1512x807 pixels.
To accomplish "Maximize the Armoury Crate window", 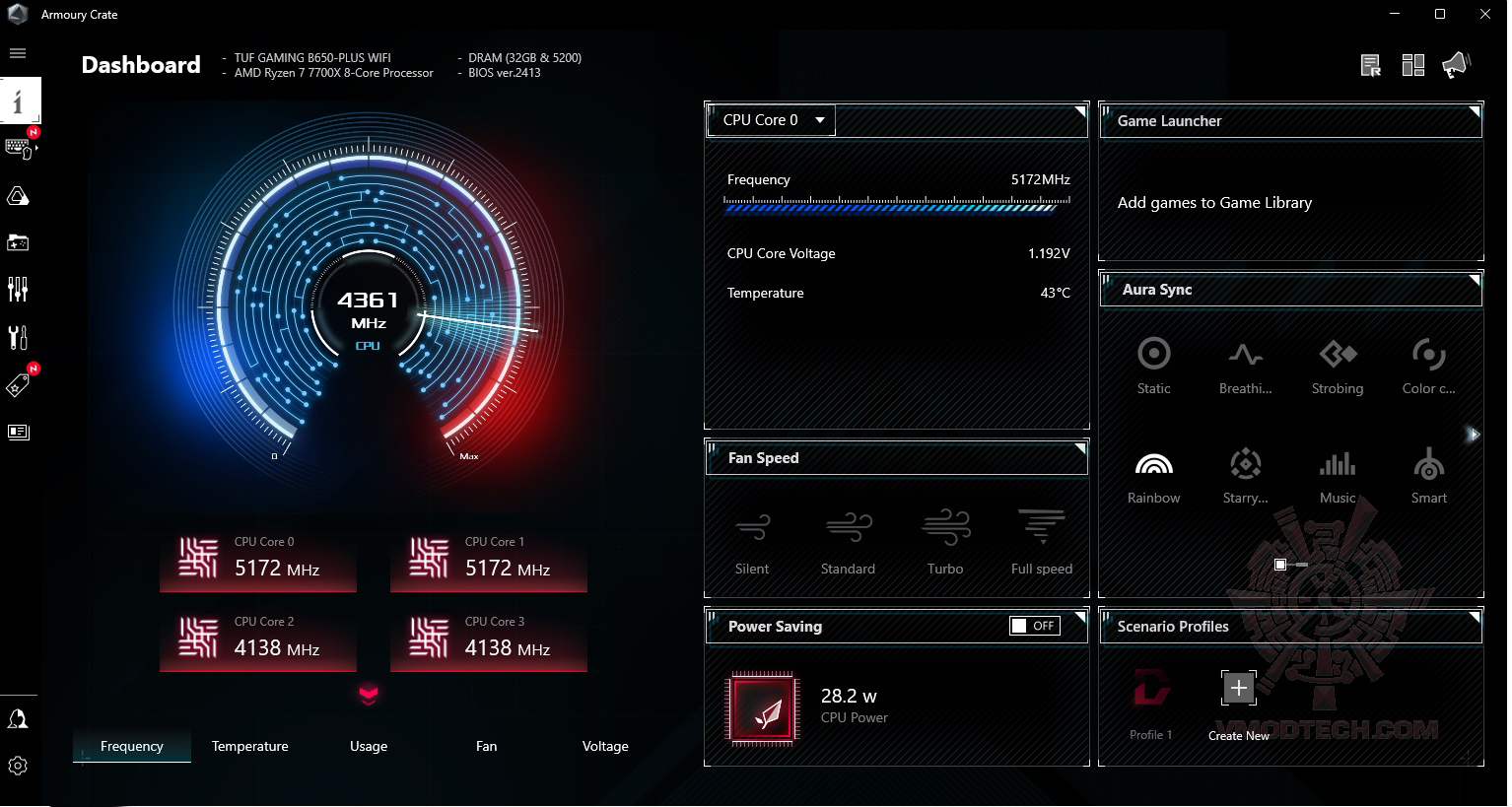I will point(1440,14).
